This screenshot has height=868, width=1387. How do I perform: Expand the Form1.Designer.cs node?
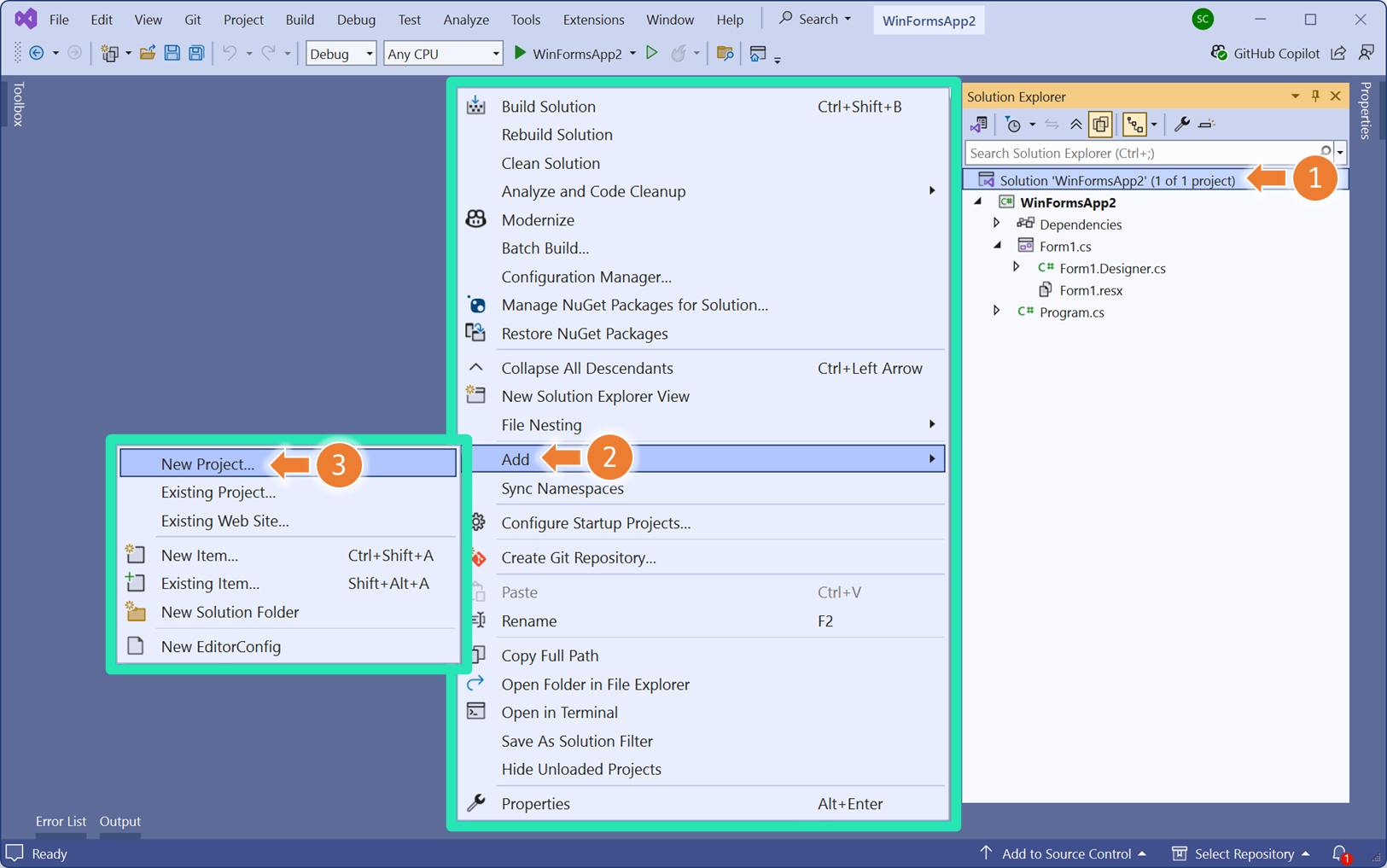[x=1016, y=267]
